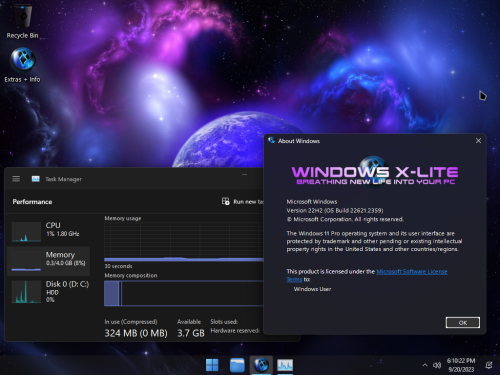500x375 pixels.
Task: Click Run new task icon in Task Manager
Action: (x=226, y=201)
